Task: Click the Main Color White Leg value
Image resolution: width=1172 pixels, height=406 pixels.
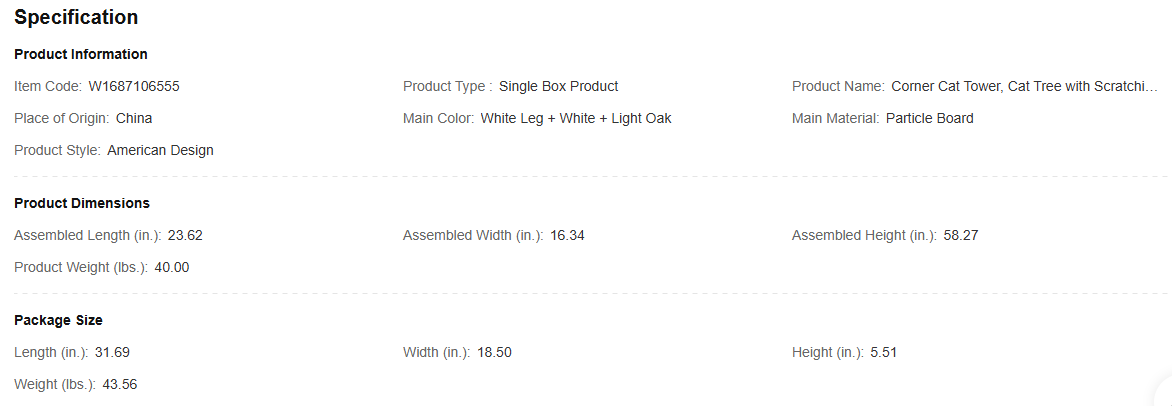Action: coord(576,118)
